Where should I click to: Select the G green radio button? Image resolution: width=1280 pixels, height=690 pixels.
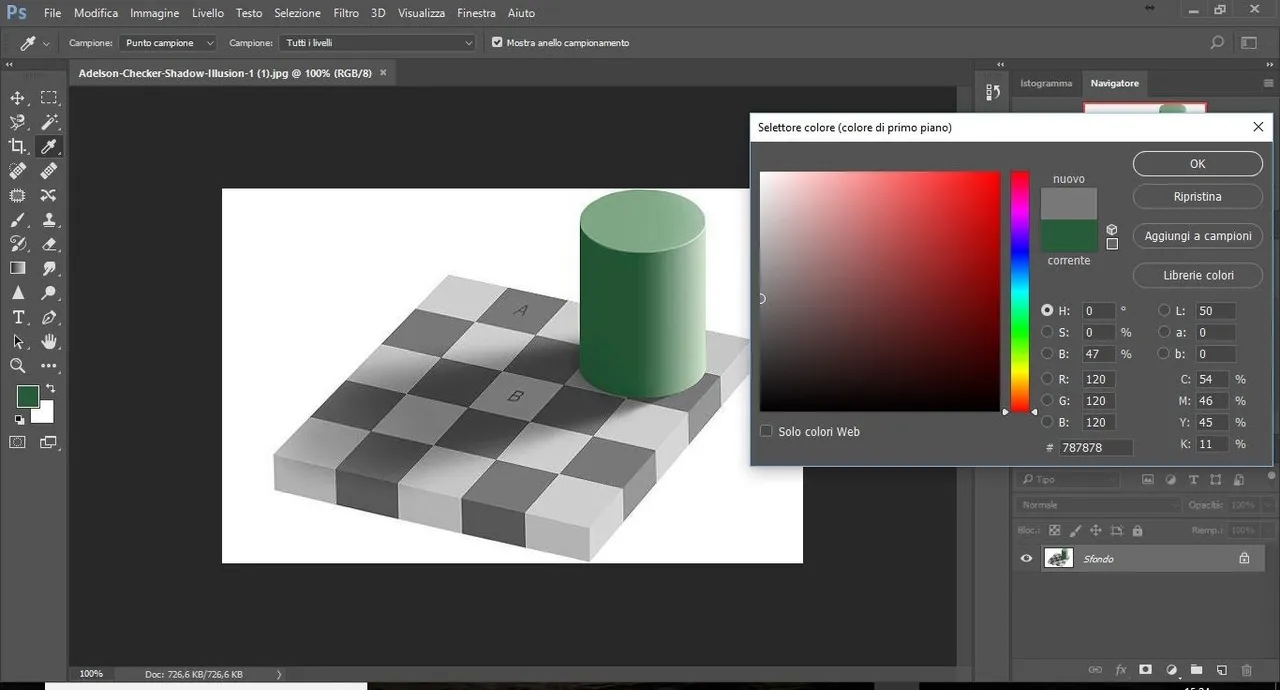(1047, 400)
